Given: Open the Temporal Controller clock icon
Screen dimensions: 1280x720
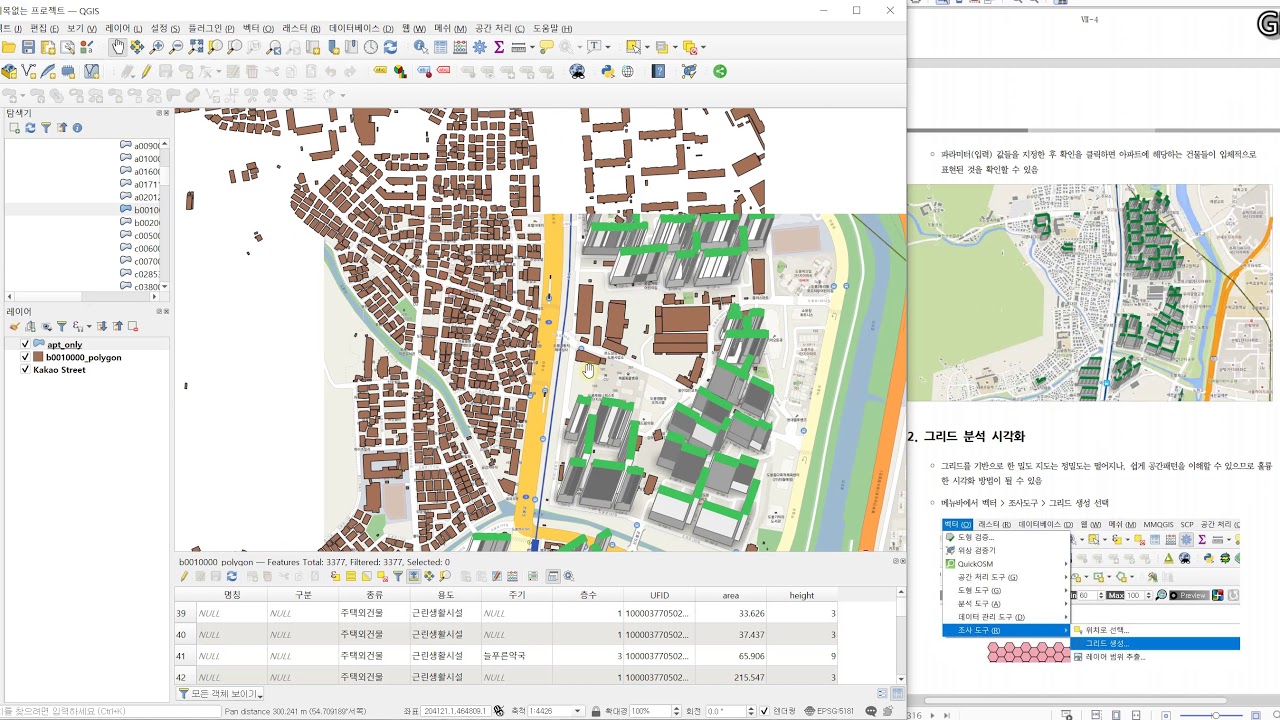Looking at the screenshot, I should (371, 47).
